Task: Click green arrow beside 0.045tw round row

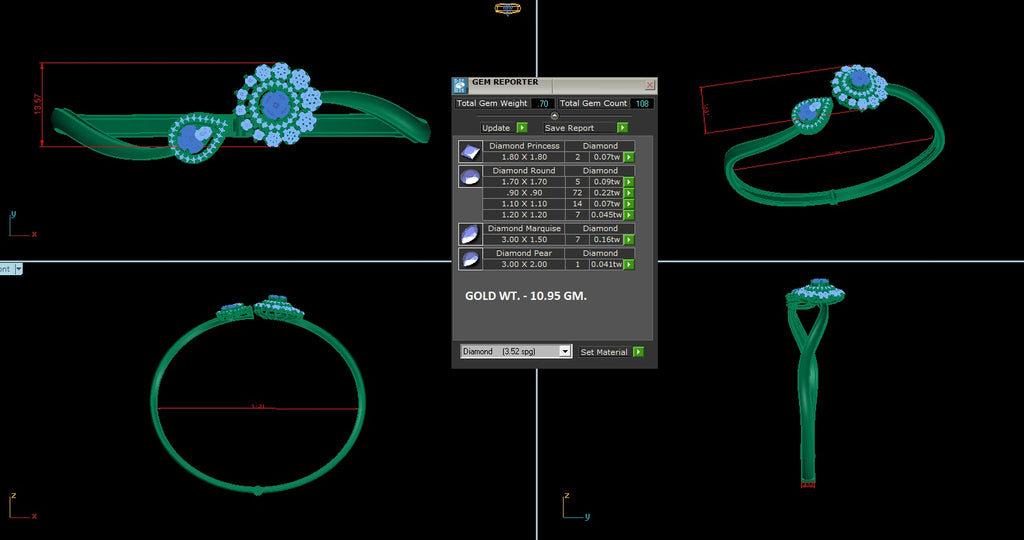Action: pyautogui.click(x=629, y=215)
